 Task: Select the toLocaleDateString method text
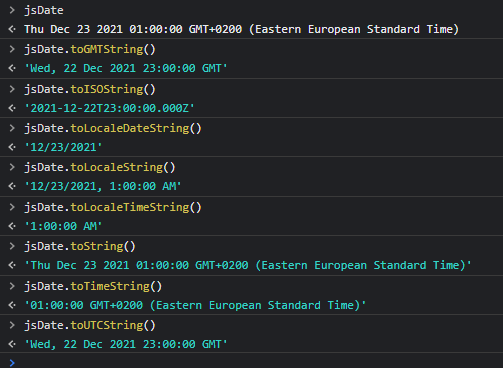click(130, 128)
